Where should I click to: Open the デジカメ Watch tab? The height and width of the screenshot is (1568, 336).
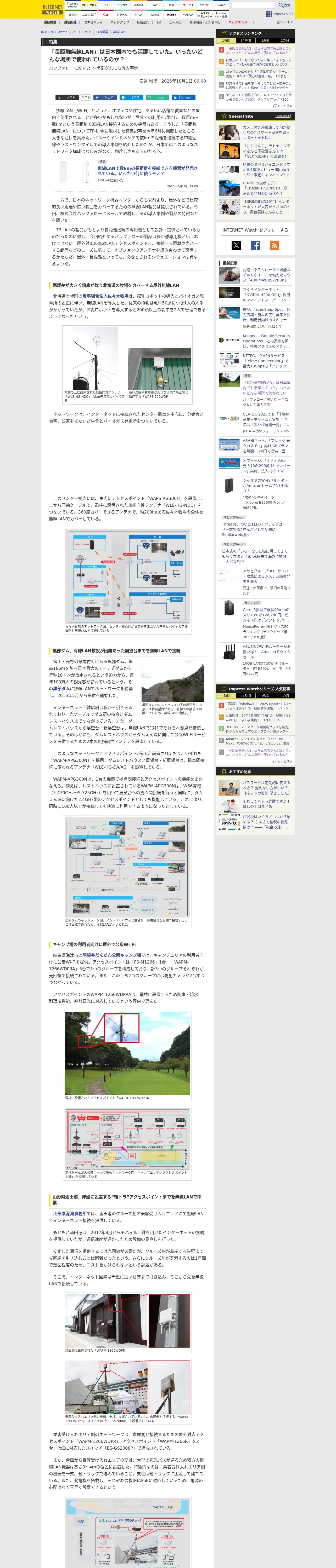click(122, 5)
